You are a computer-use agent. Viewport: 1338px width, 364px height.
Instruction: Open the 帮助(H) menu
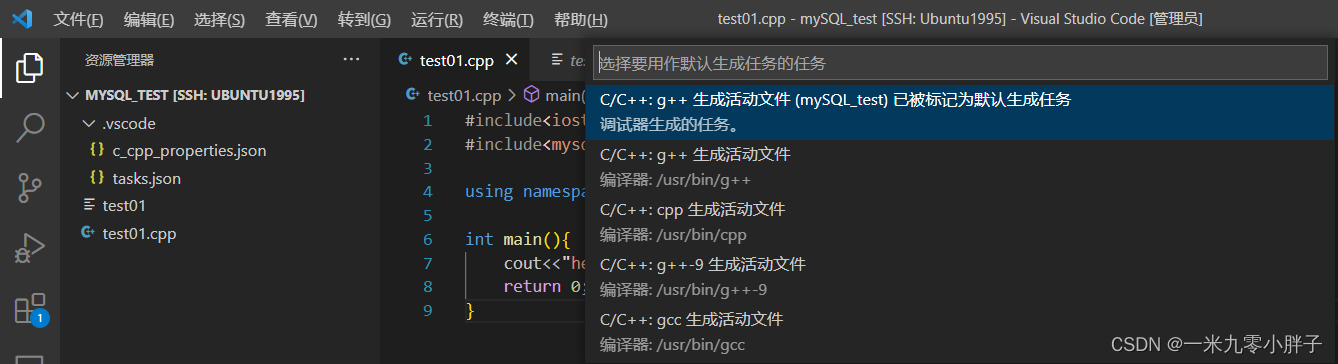580,20
